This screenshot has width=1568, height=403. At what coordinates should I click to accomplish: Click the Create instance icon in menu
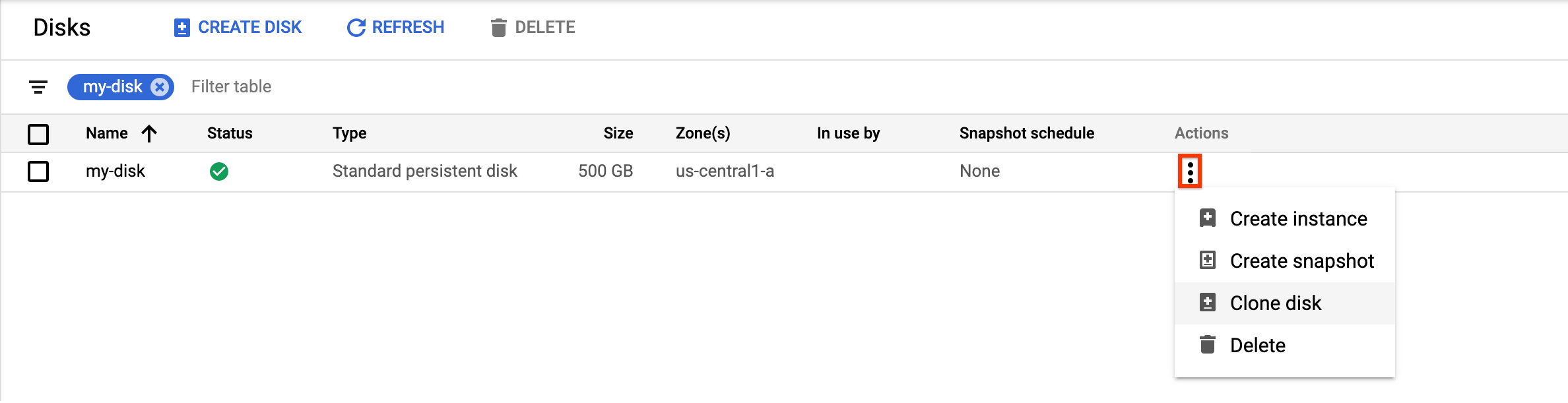[1208, 218]
